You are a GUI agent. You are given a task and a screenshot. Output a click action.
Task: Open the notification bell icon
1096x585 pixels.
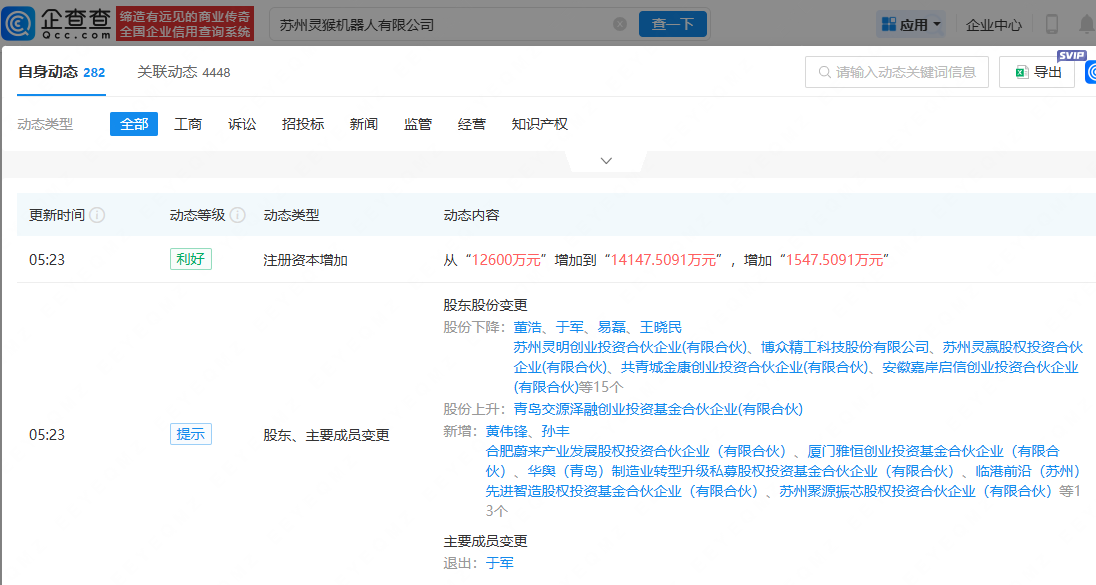pyautogui.click(x=1086, y=24)
